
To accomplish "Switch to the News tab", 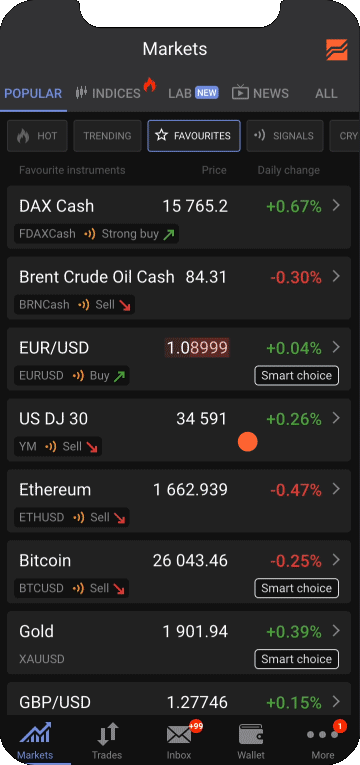I will tap(260, 93).
